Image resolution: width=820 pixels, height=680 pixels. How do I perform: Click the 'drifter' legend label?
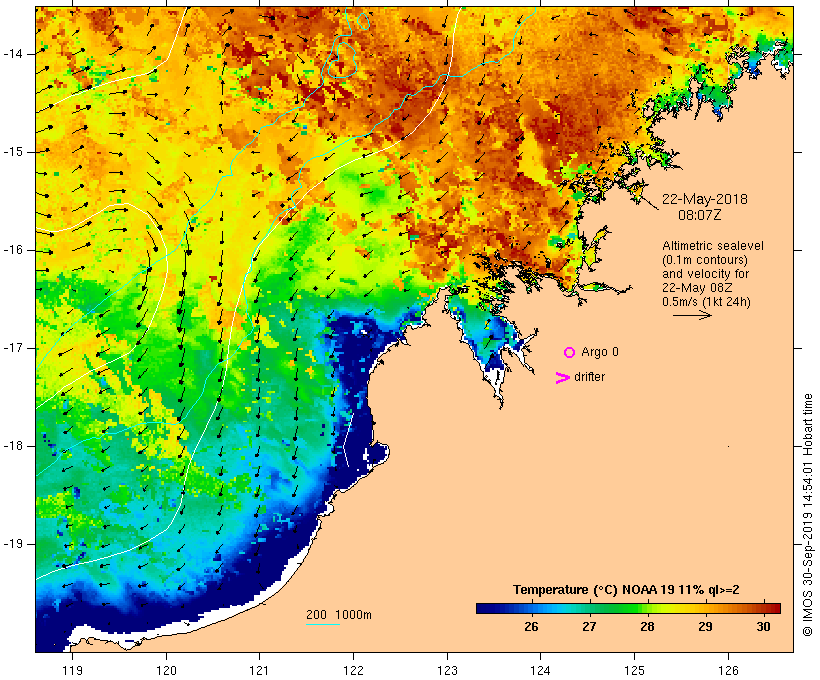tap(589, 377)
